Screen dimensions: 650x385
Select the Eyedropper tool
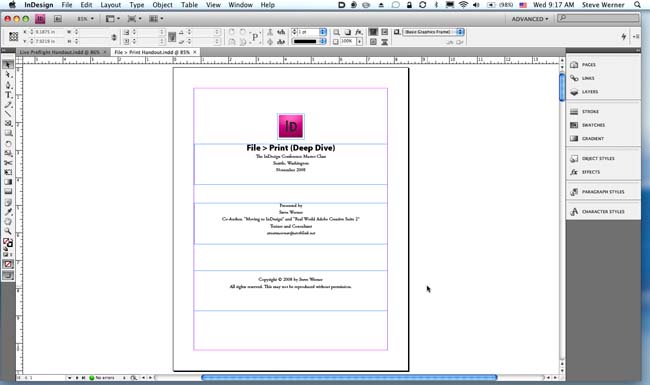pyautogui.click(x=8, y=212)
